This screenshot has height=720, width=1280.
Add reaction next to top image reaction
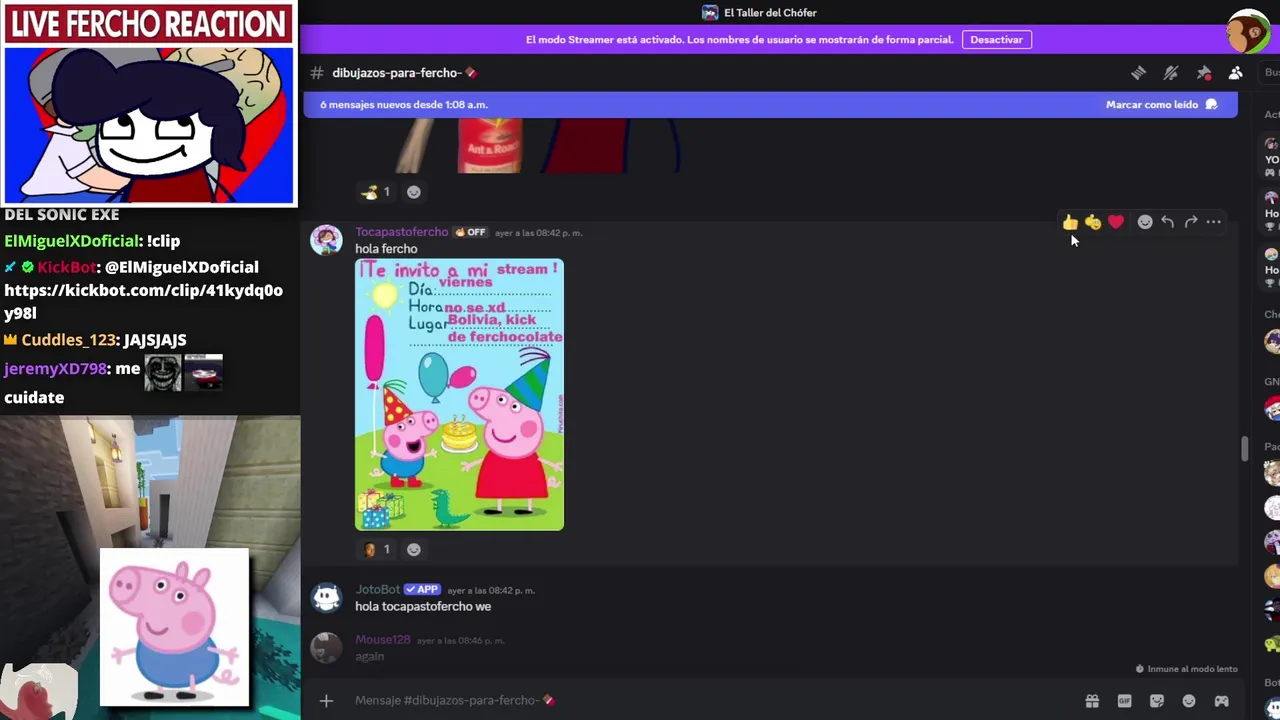coord(414,192)
